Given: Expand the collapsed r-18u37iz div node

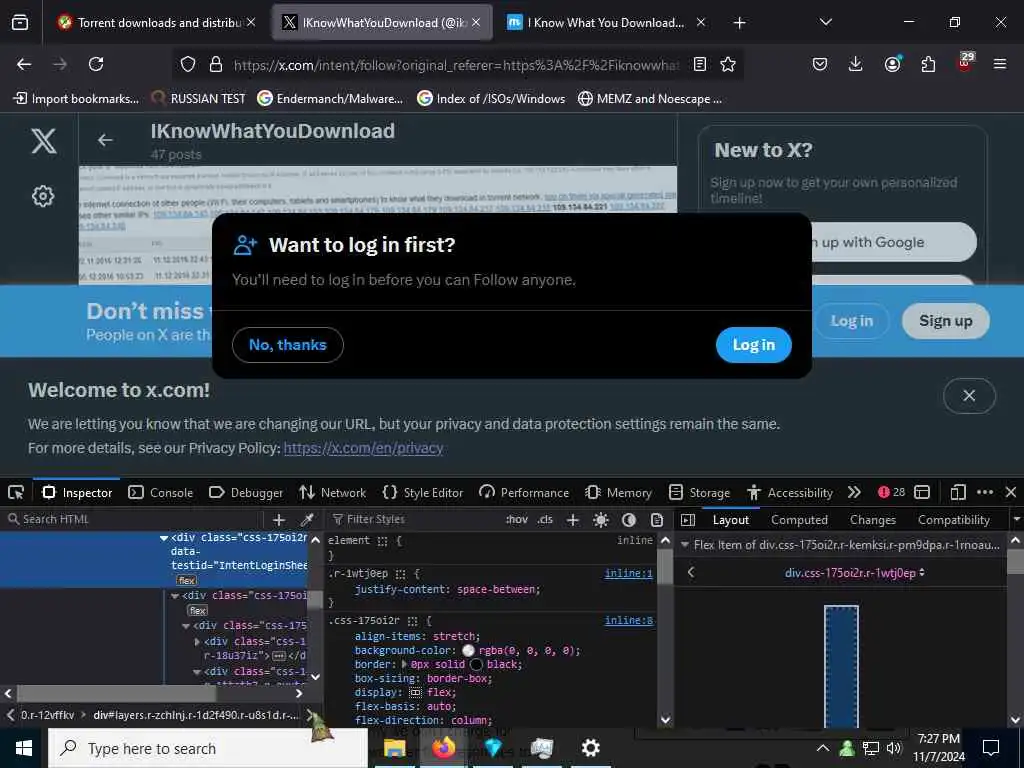Looking at the screenshot, I should [197, 642].
